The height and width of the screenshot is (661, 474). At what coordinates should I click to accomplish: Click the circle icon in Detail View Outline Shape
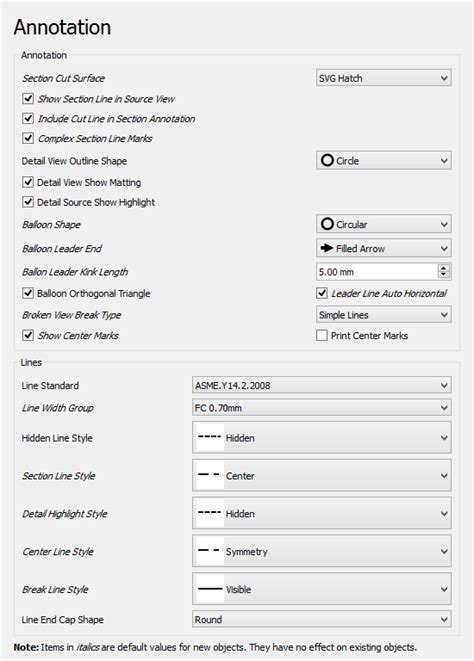click(327, 160)
